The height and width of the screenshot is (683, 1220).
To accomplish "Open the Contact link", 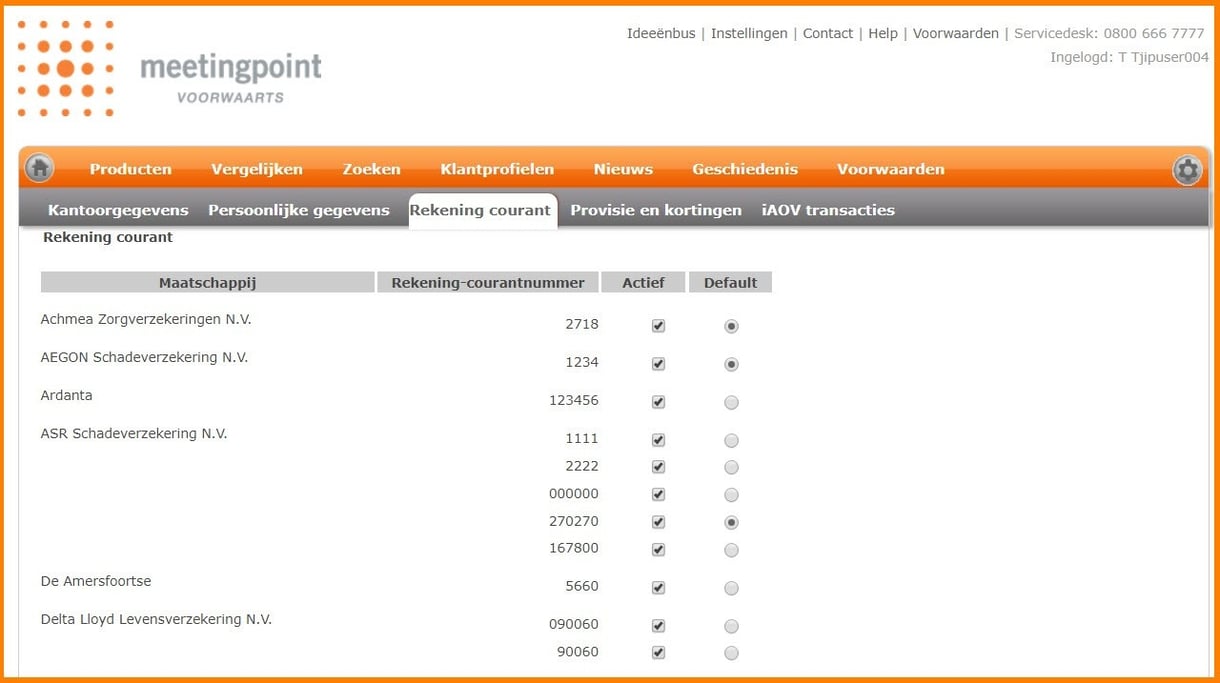I will 828,33.
